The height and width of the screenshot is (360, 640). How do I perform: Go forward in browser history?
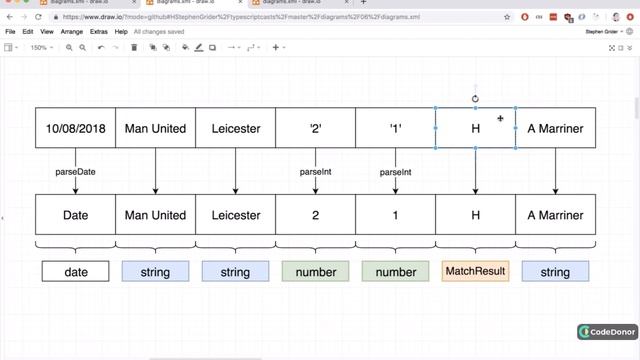[24, 17]
